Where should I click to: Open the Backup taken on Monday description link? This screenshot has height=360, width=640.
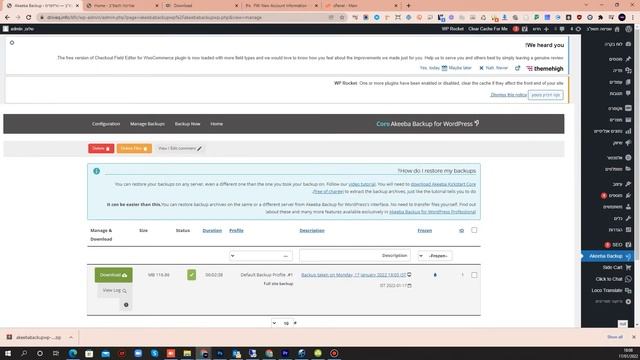coord(353,275)
